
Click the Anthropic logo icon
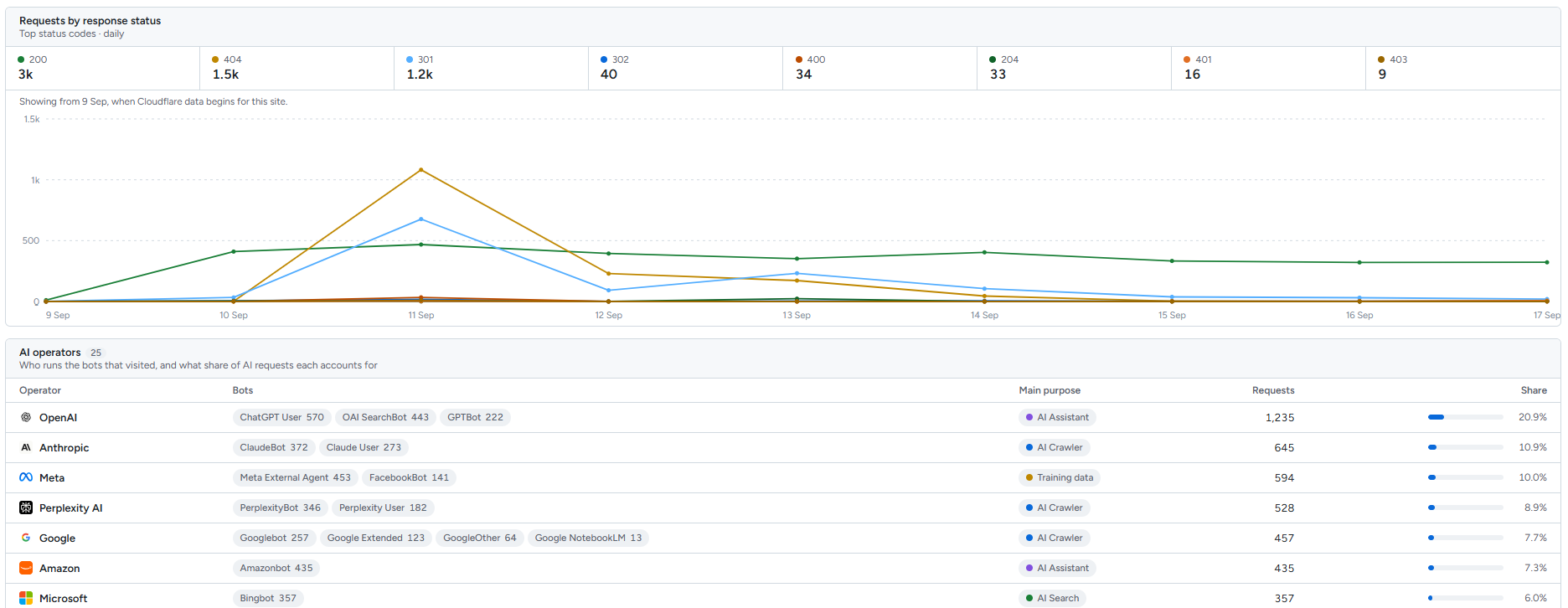26,447
